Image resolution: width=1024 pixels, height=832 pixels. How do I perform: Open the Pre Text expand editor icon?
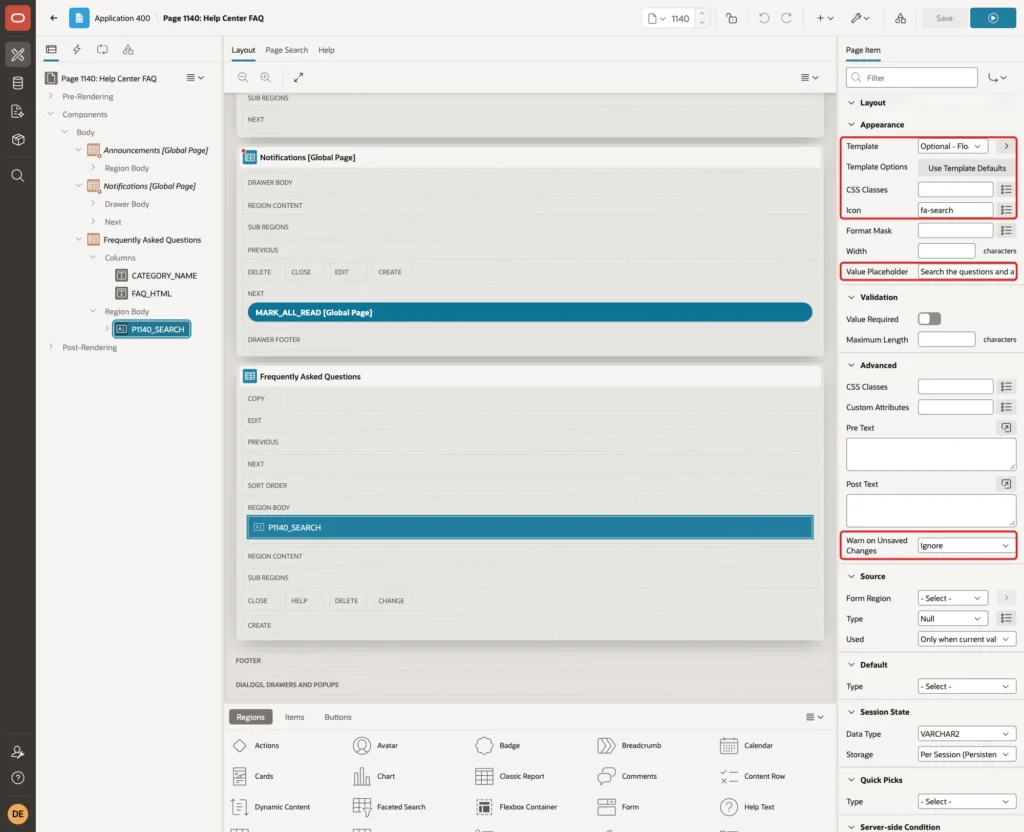(x=1006, y=428)
